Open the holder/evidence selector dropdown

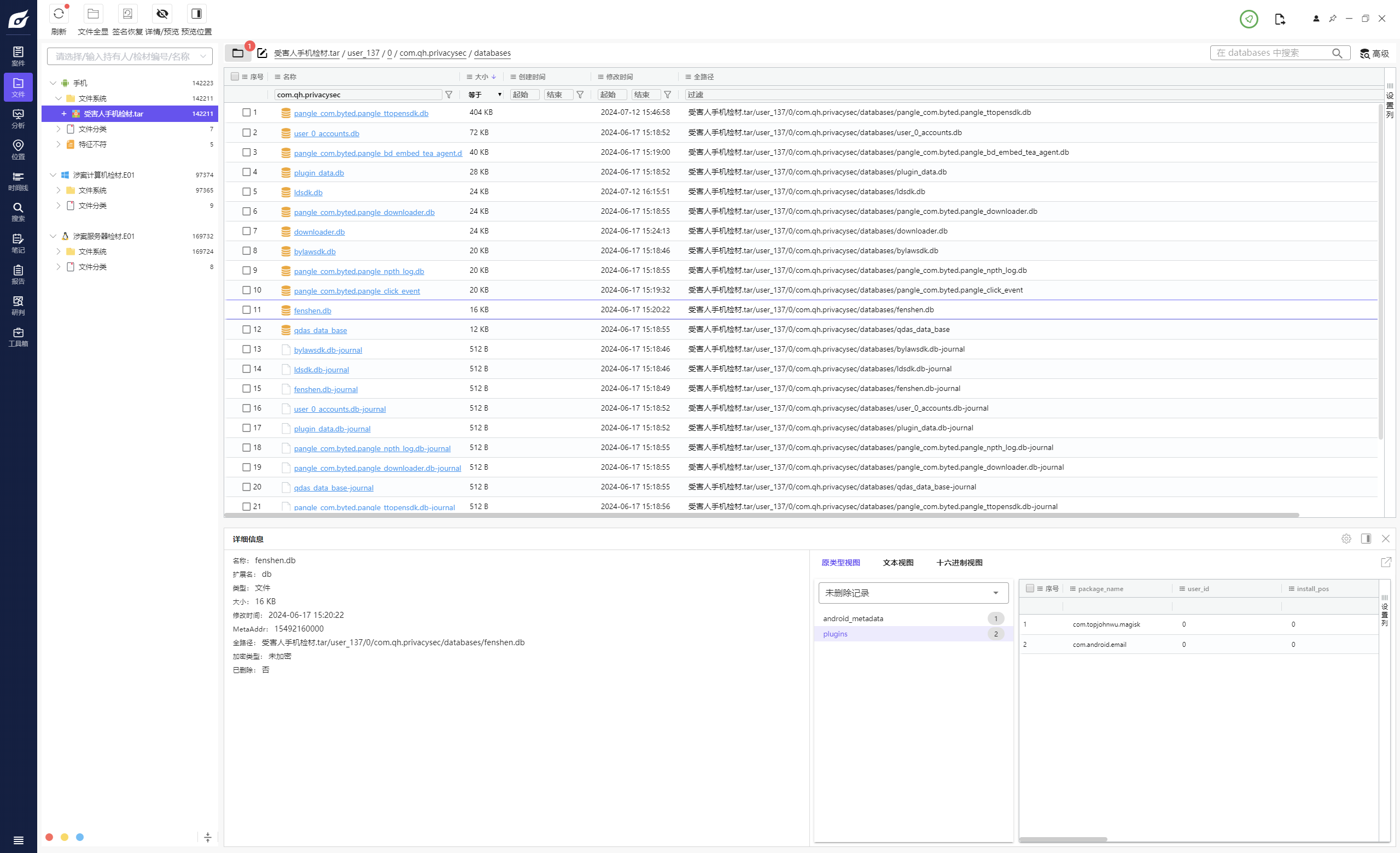click(x=130, y=56)
